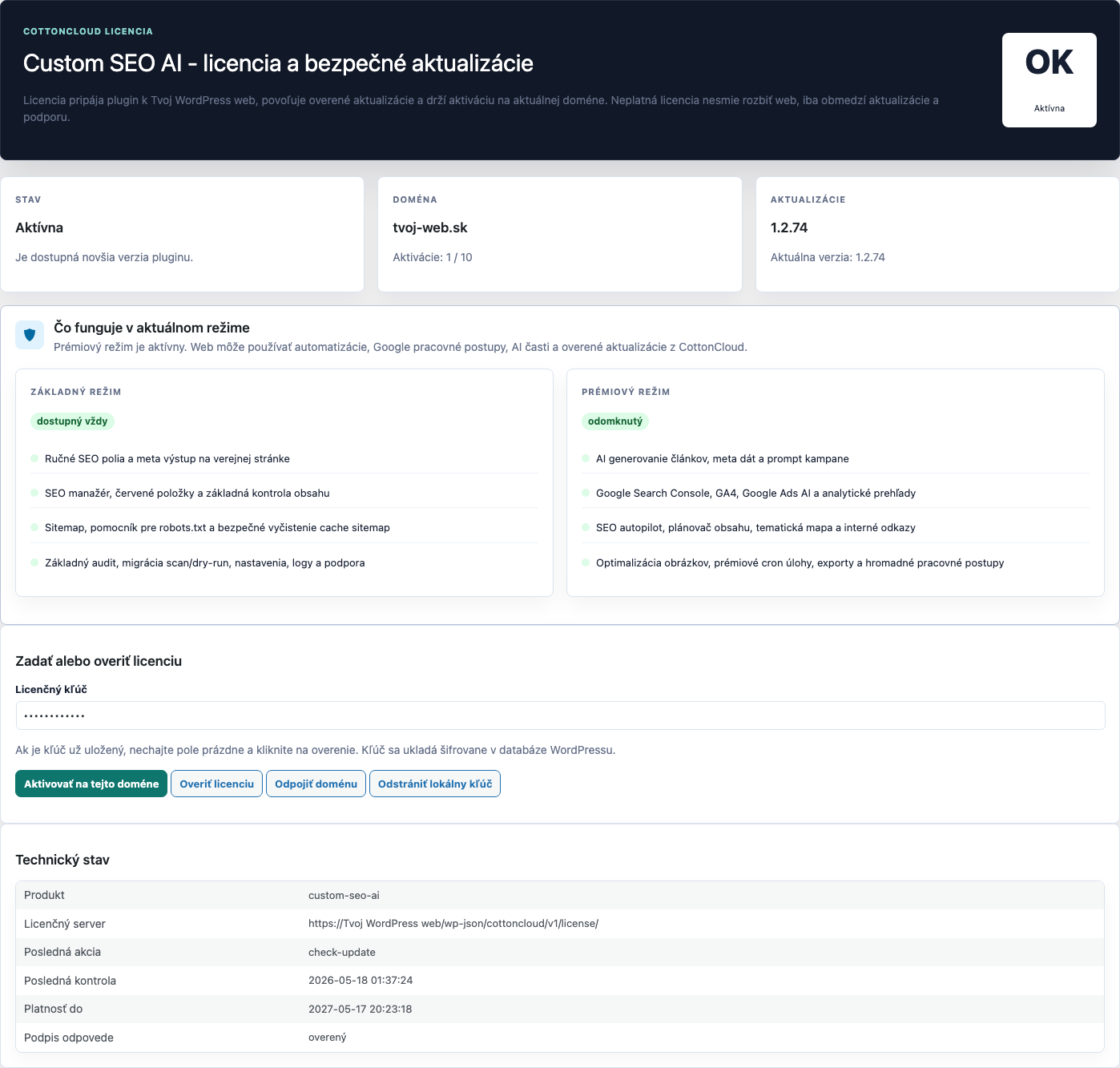This screenshot has width=1120, height=1068.
Task: Click the 'Čo funguje v aktuálnom režime' heading
Action: (152, 328)
